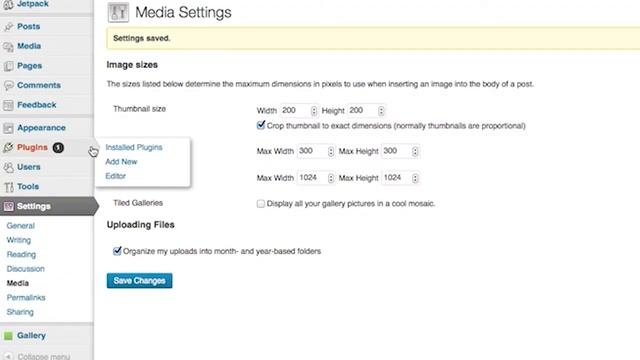Click the Media Settings header icon
Viewport: 640px width, 360px height.
[118, 12]
